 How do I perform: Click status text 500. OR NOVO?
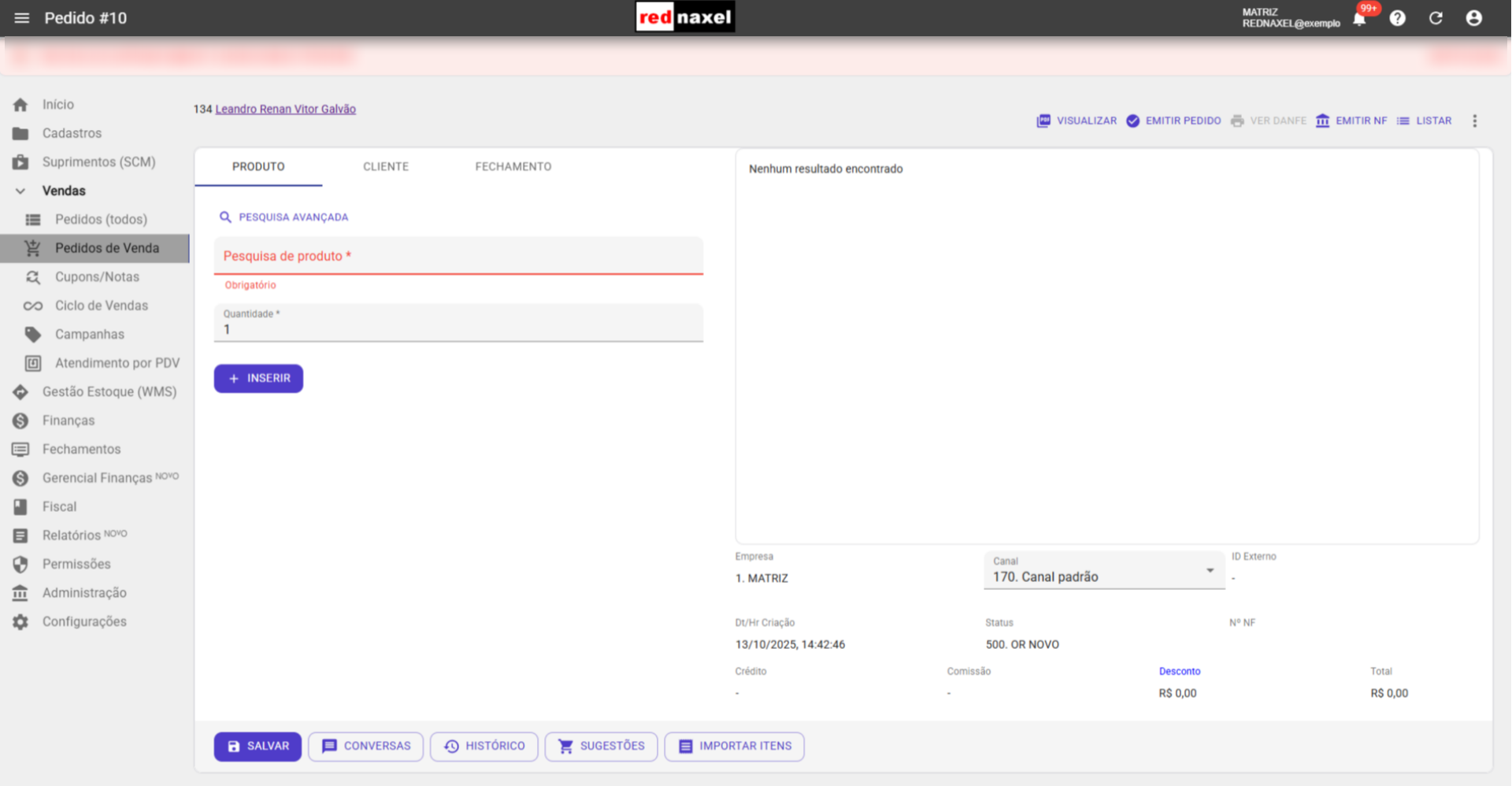[x=1022, y=645]
